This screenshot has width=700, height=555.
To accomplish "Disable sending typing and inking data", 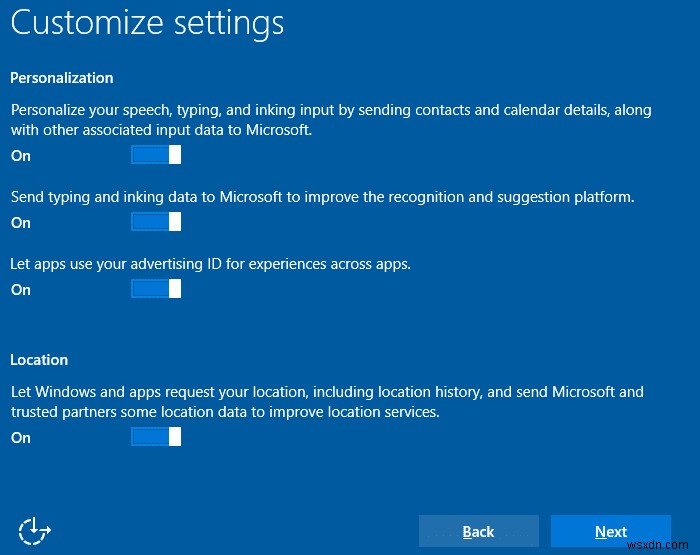I will pos(156,222).
